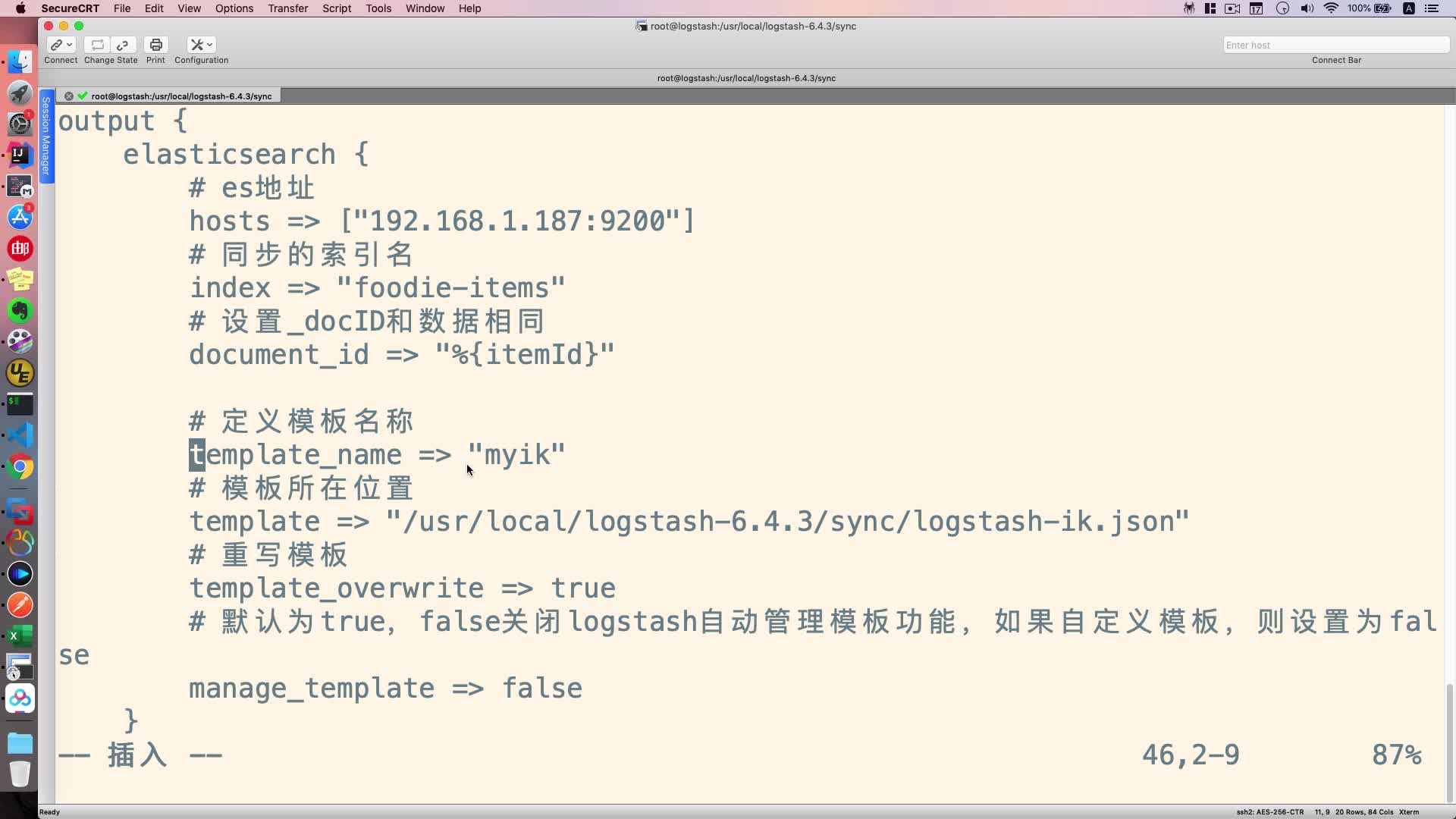Click the Wi-Fi icon in menu bar
This screenshot has height=819, width=1456.
(x=1331, y=8)
